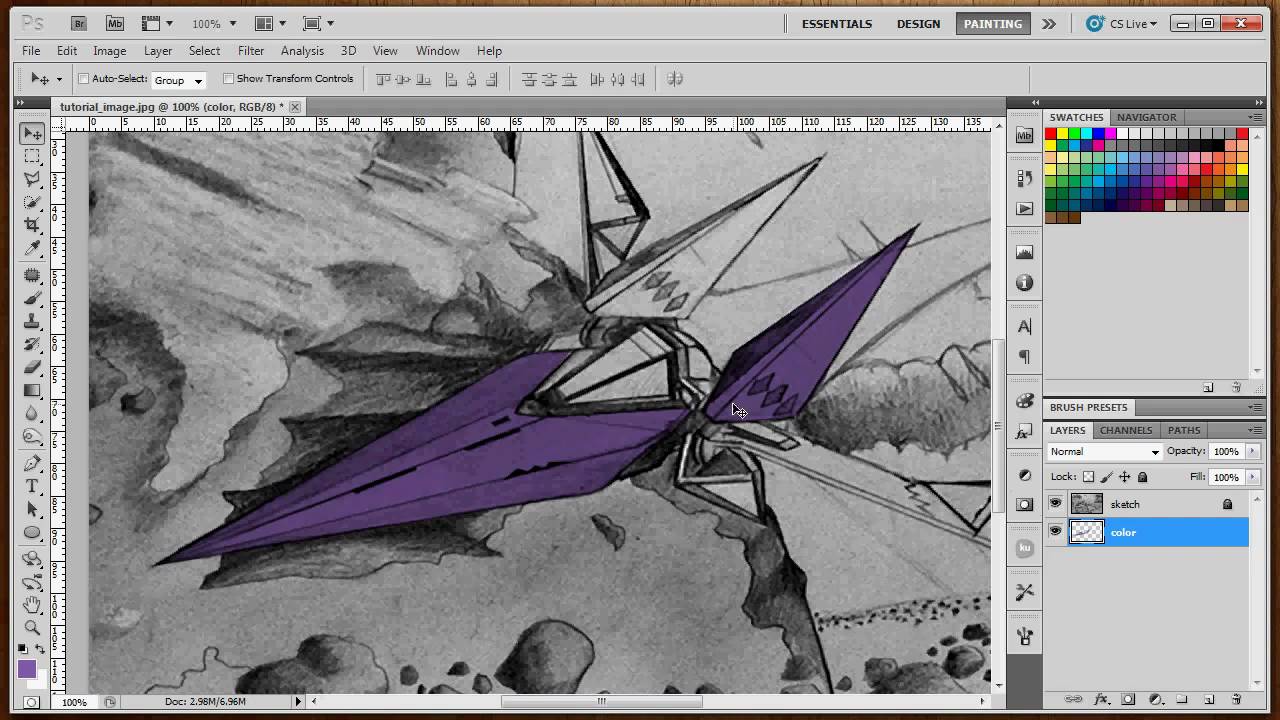Viewport: 1280px width, 720px height.
Task: Select the Gradient tool
Action: point(33,390)
